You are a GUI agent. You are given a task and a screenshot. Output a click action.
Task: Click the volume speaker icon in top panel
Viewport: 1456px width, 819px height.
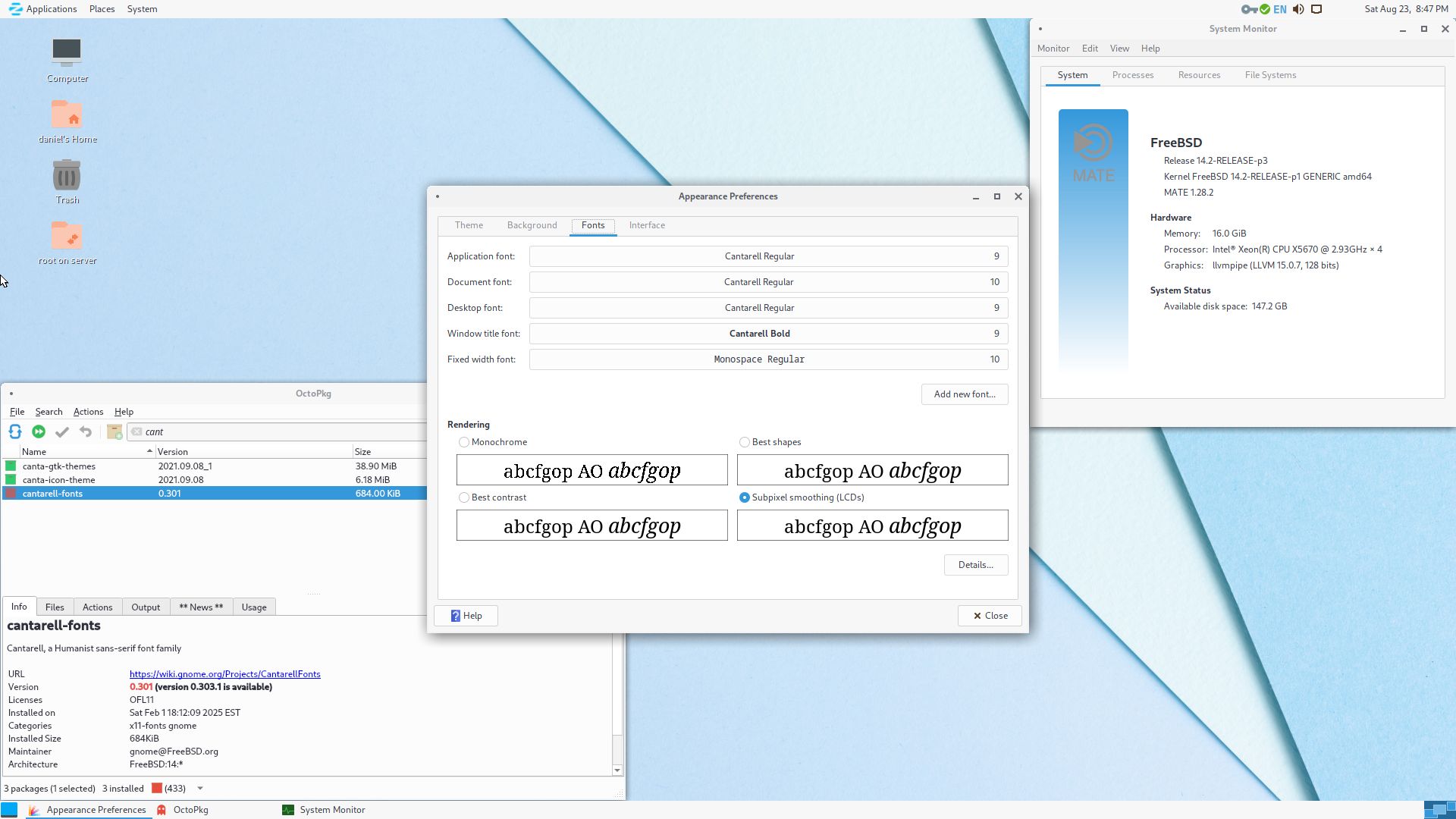[x=1298, y=9]
